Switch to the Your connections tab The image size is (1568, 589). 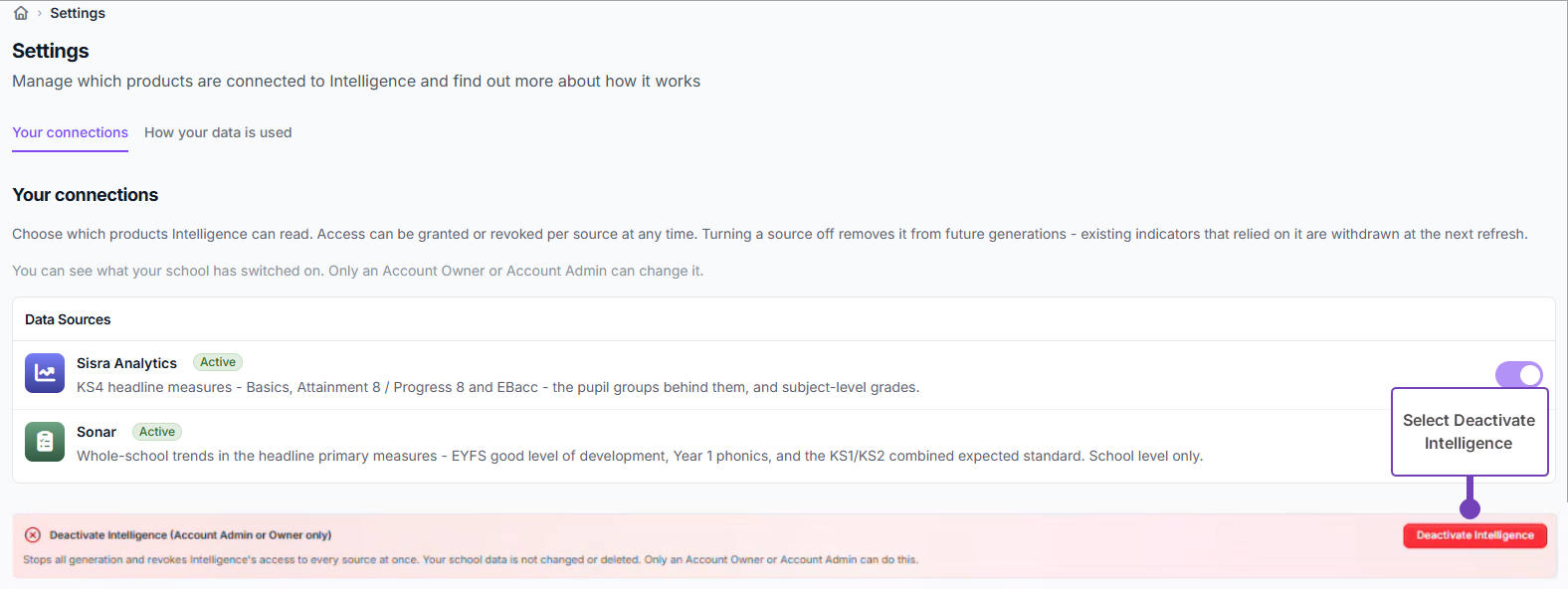pos(70,132)
